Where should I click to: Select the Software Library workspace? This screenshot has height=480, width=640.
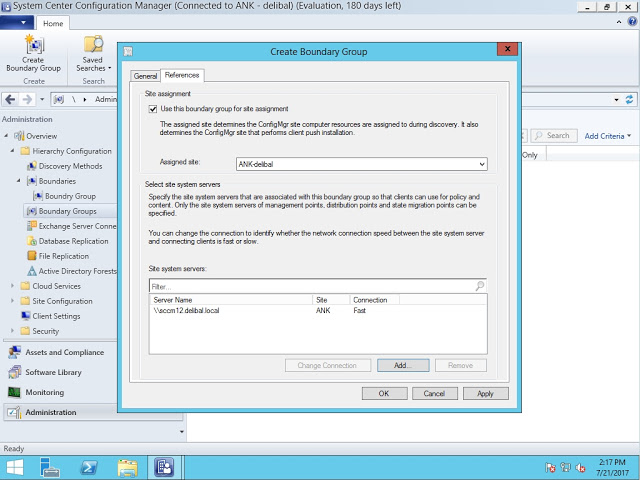click(x=54, y=372)
